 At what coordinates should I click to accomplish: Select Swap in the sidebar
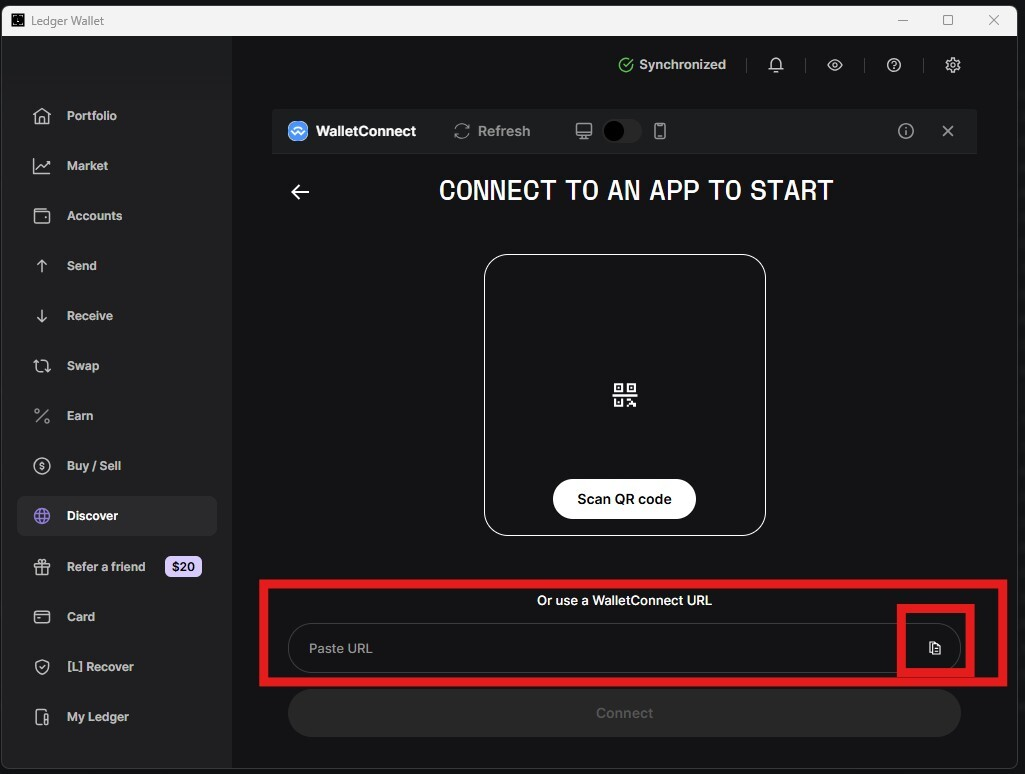click(x=83, y=366)
